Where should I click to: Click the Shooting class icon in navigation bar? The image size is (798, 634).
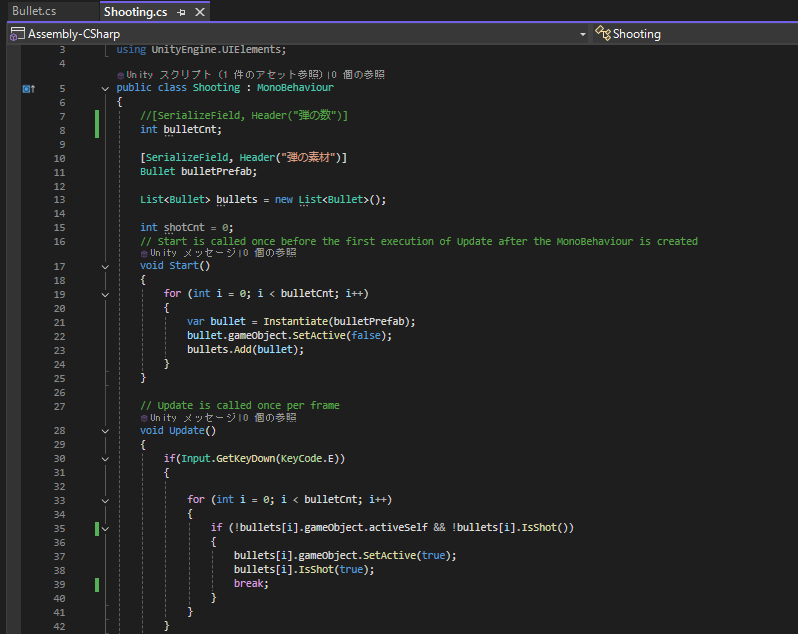(603, 33)
